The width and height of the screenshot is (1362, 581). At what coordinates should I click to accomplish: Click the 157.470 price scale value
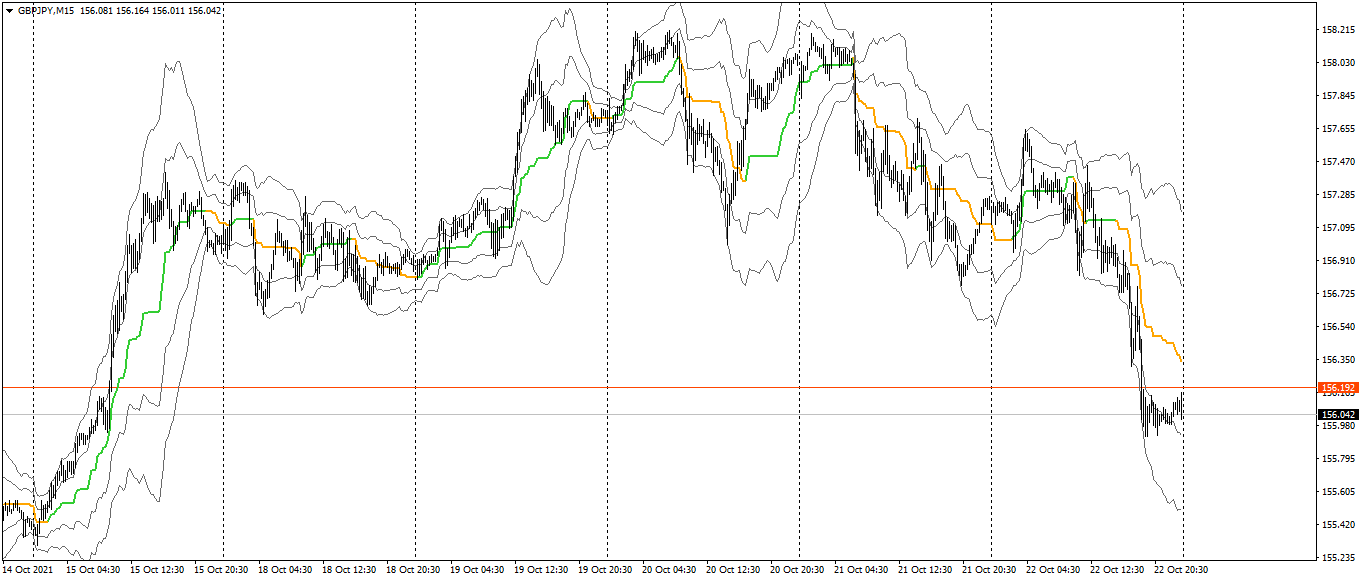click(x=1338, y=161)
